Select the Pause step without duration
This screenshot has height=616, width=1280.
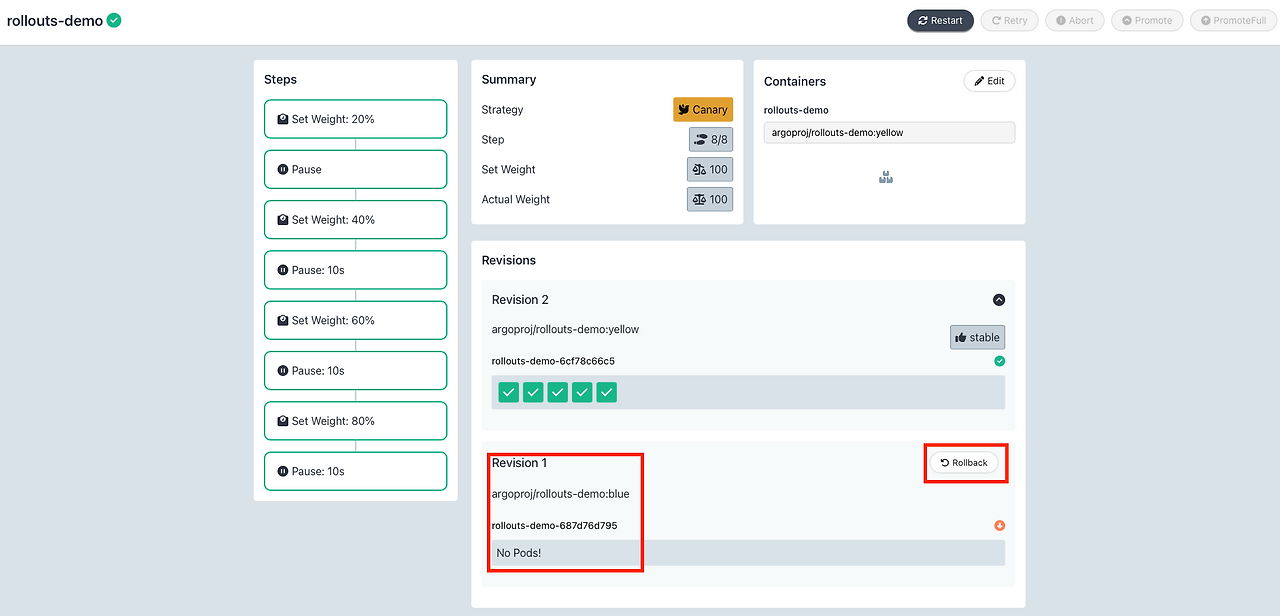(355, 169)
